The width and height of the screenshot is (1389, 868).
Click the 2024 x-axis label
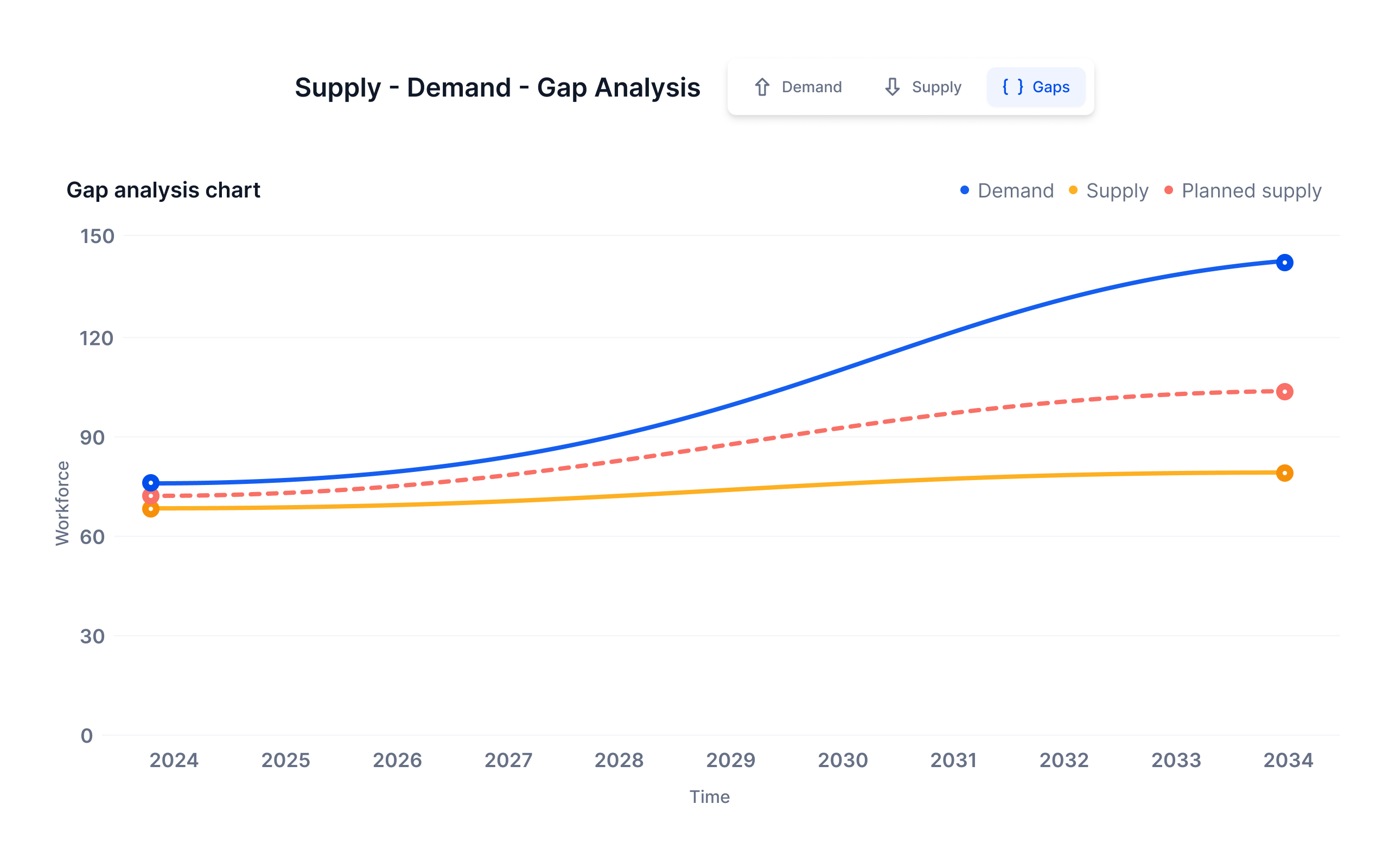(174, 760)
